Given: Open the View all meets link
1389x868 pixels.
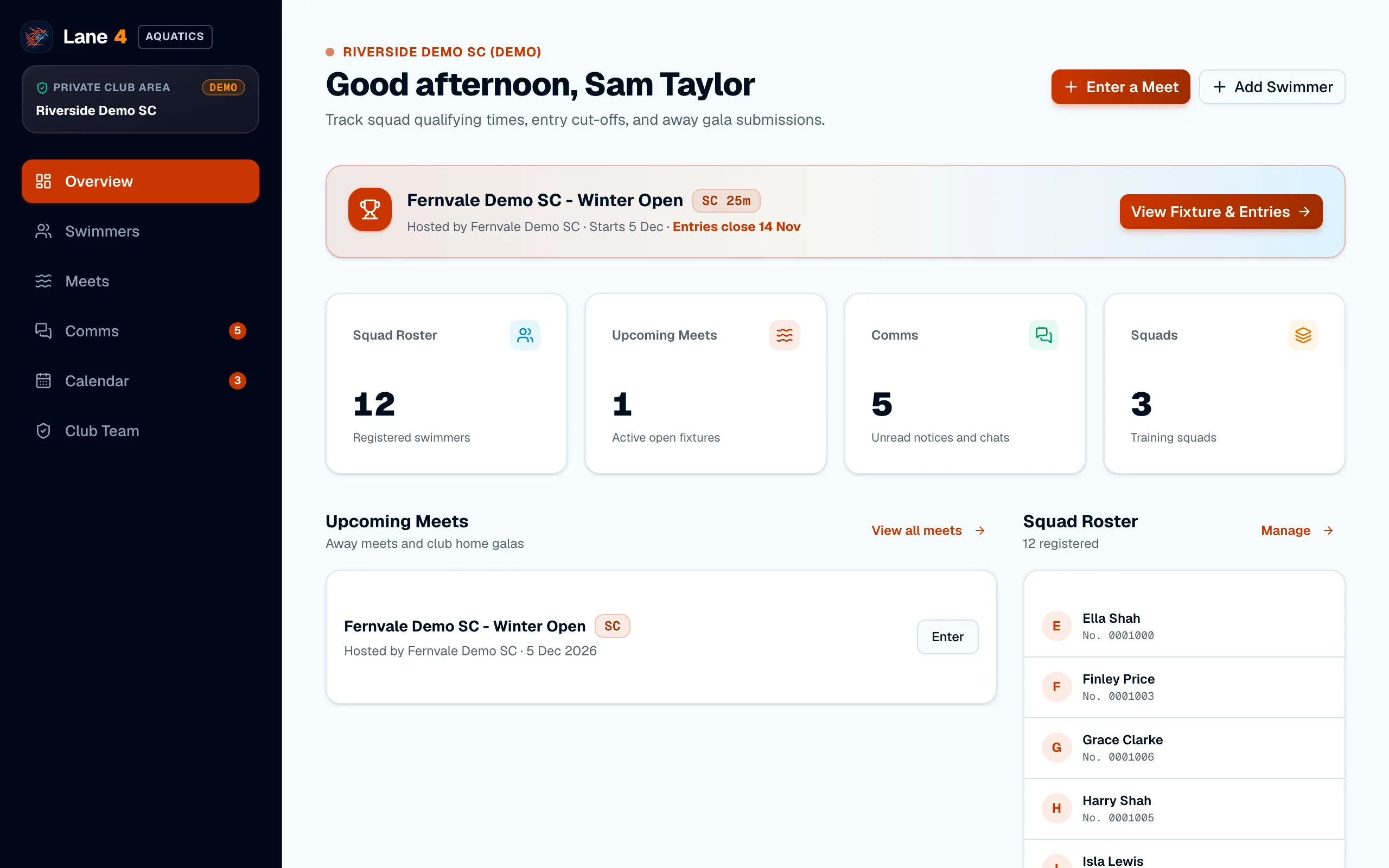Looking at the screenshot, I should click(928, 531).
